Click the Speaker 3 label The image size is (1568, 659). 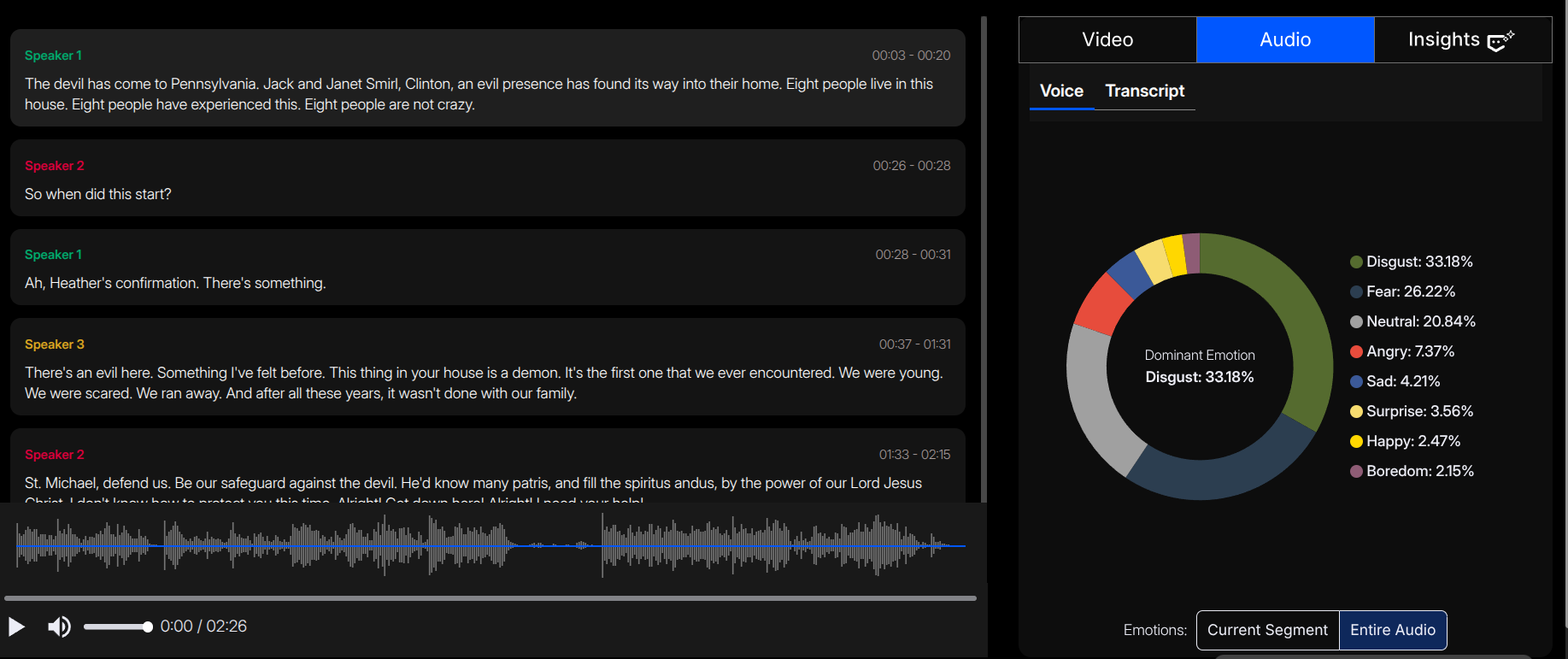pos(55,344)
